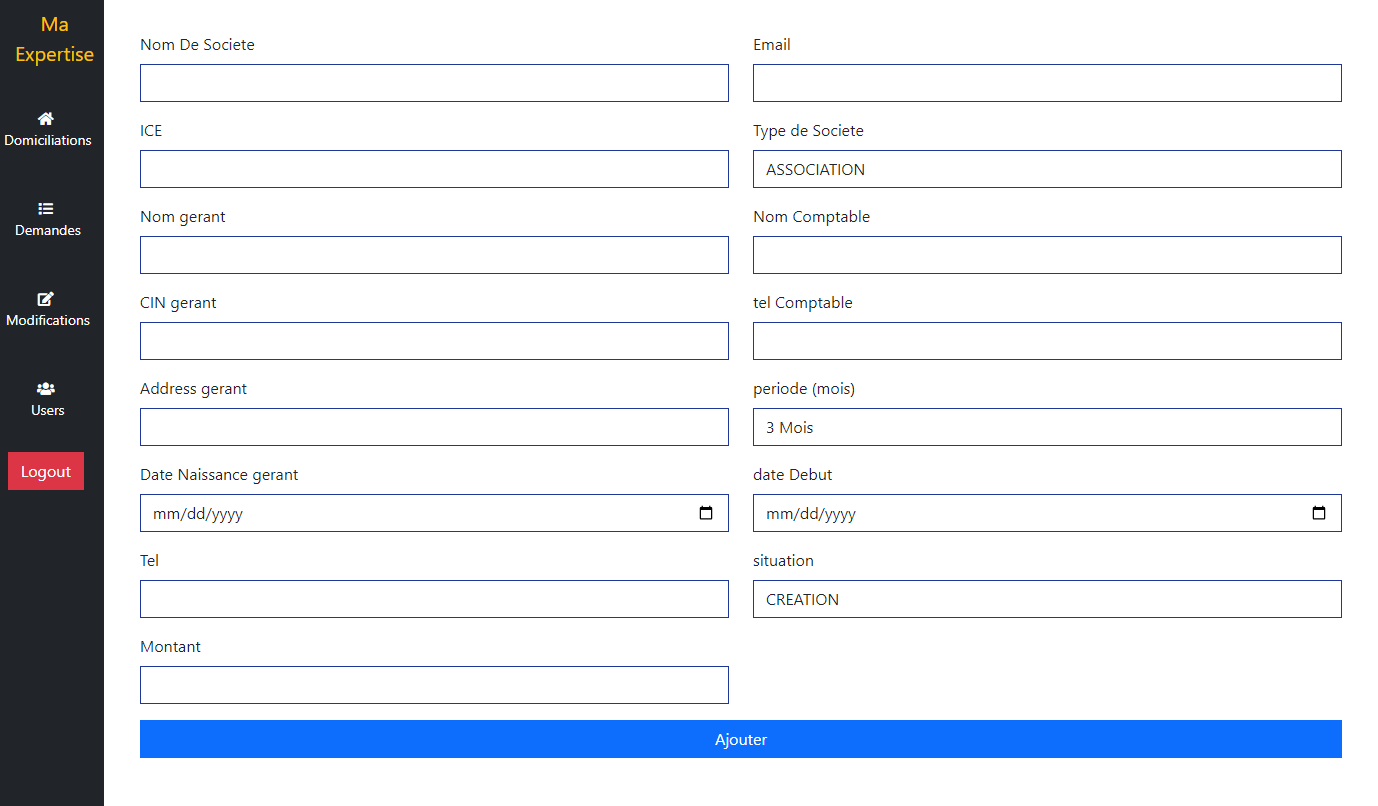The width and height of the screenshot is (1378, 806).
Task: Focus the Tel input field
Action: (434, 599)
